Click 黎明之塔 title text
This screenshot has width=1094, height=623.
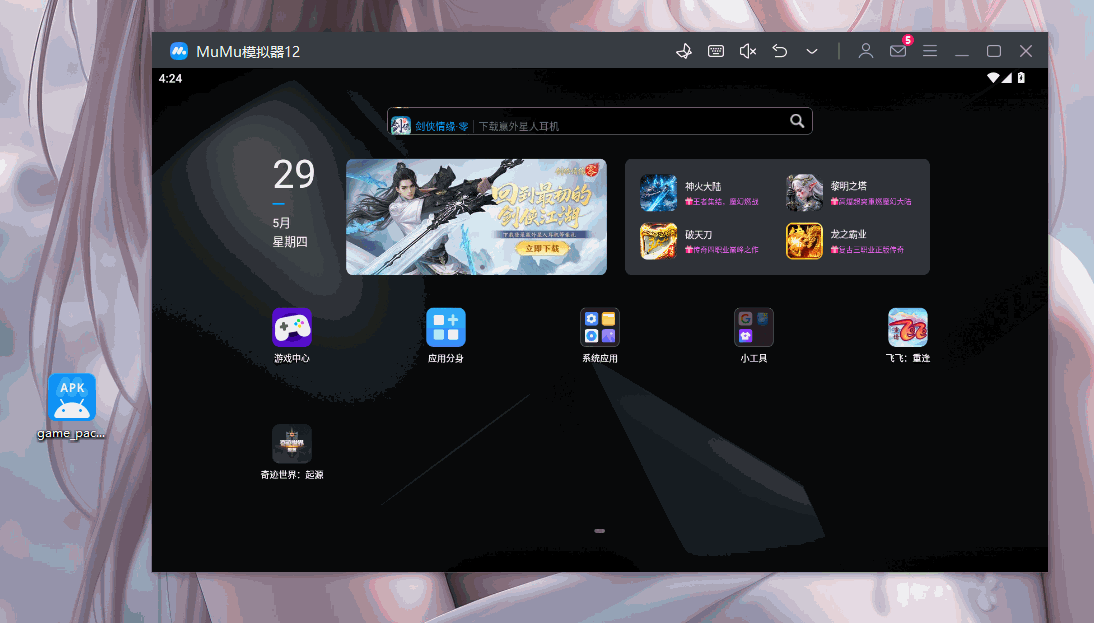click(848, 186)
